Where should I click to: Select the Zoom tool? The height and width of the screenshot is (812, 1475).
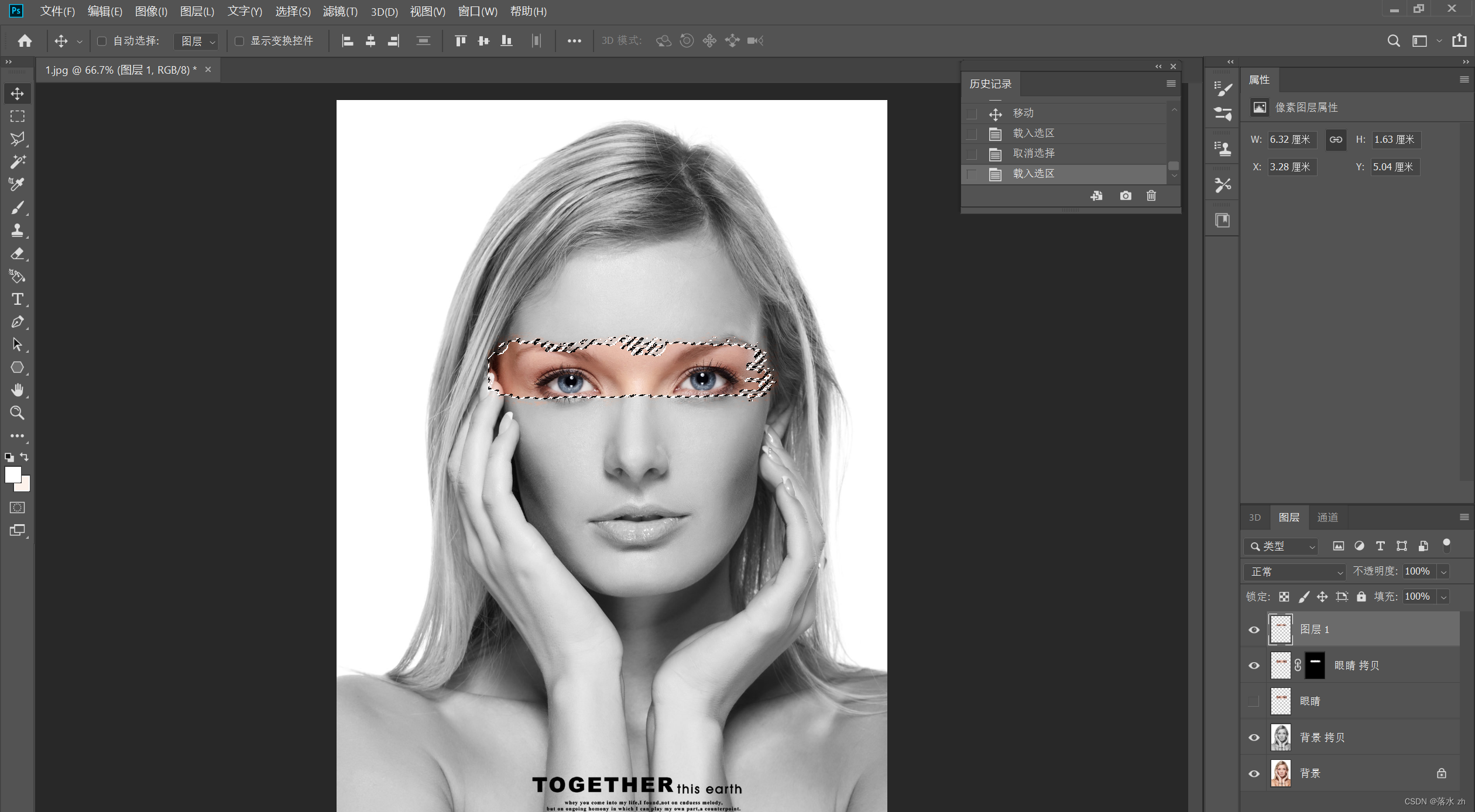[x=17, y=413]
